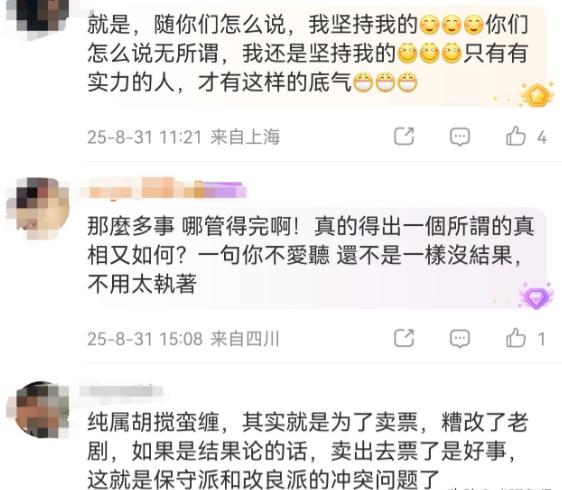Open the avatar of the Sichuan commenter
This screenshot has height=490, width=562.
point(38,208)
